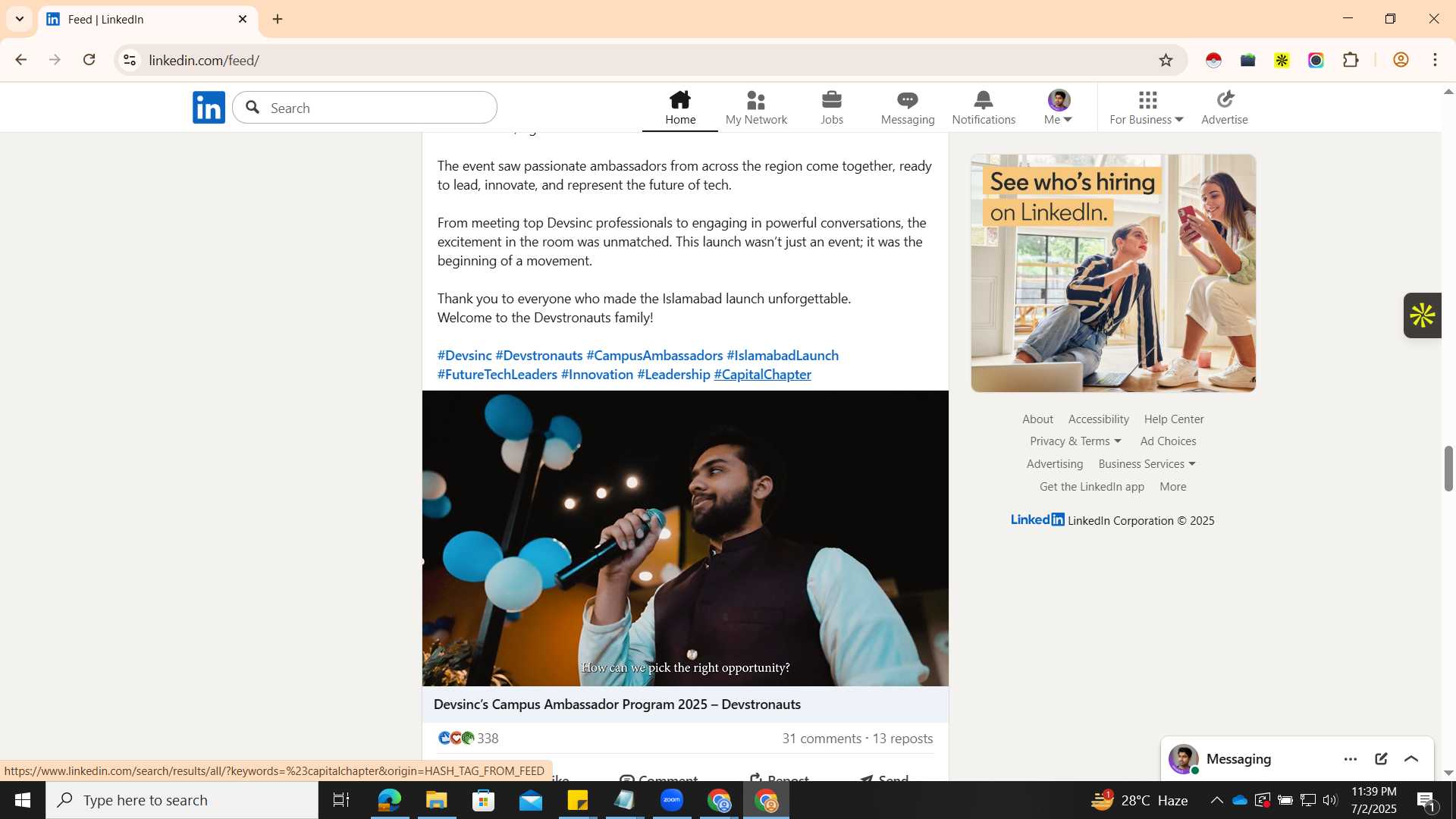Reload the LinkedIn page
This screenshot has width=1456, height=819.
point(89,60)
